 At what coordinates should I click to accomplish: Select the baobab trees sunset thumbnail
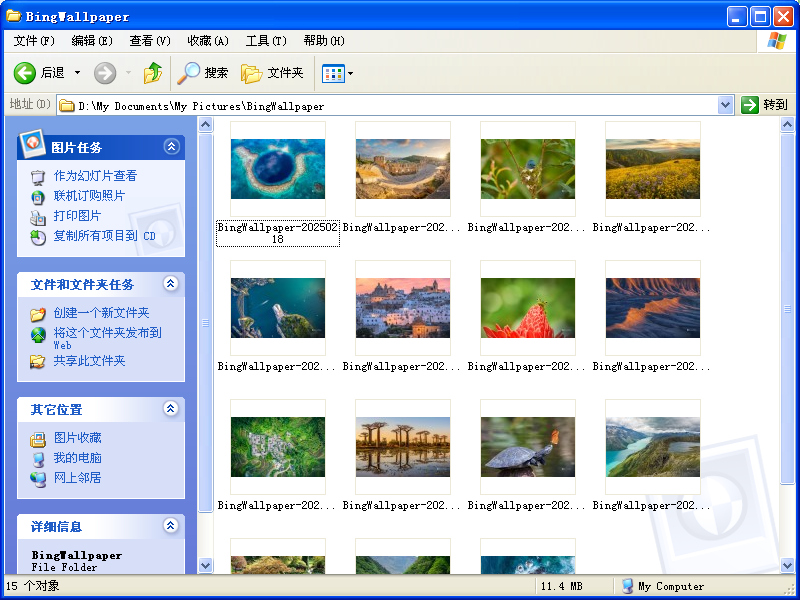click(x=403, y=447)
